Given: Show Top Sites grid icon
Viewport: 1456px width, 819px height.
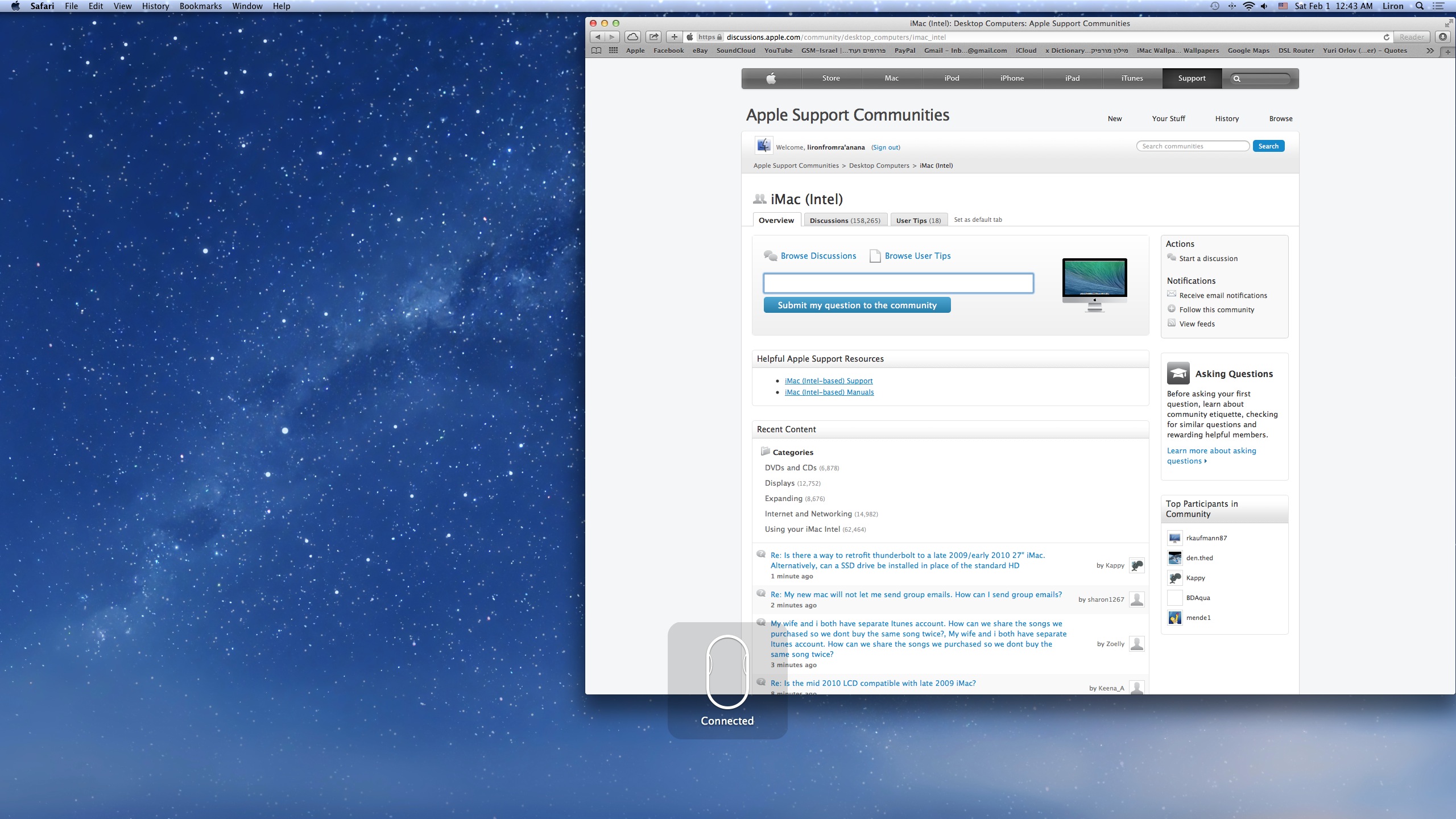Looking at the screenshot, I should click(613, 51).
